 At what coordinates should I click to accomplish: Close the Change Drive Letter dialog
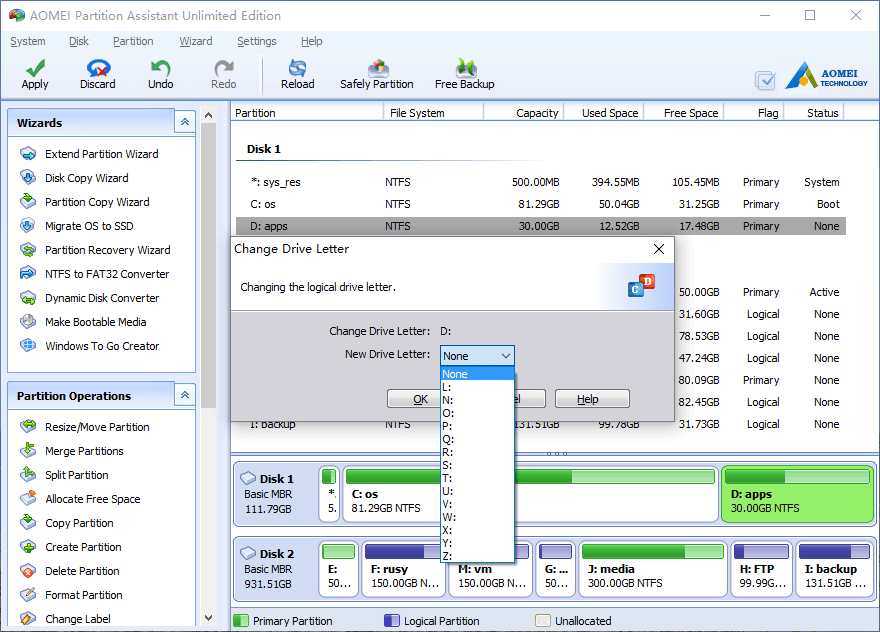[x=659, y=249]
